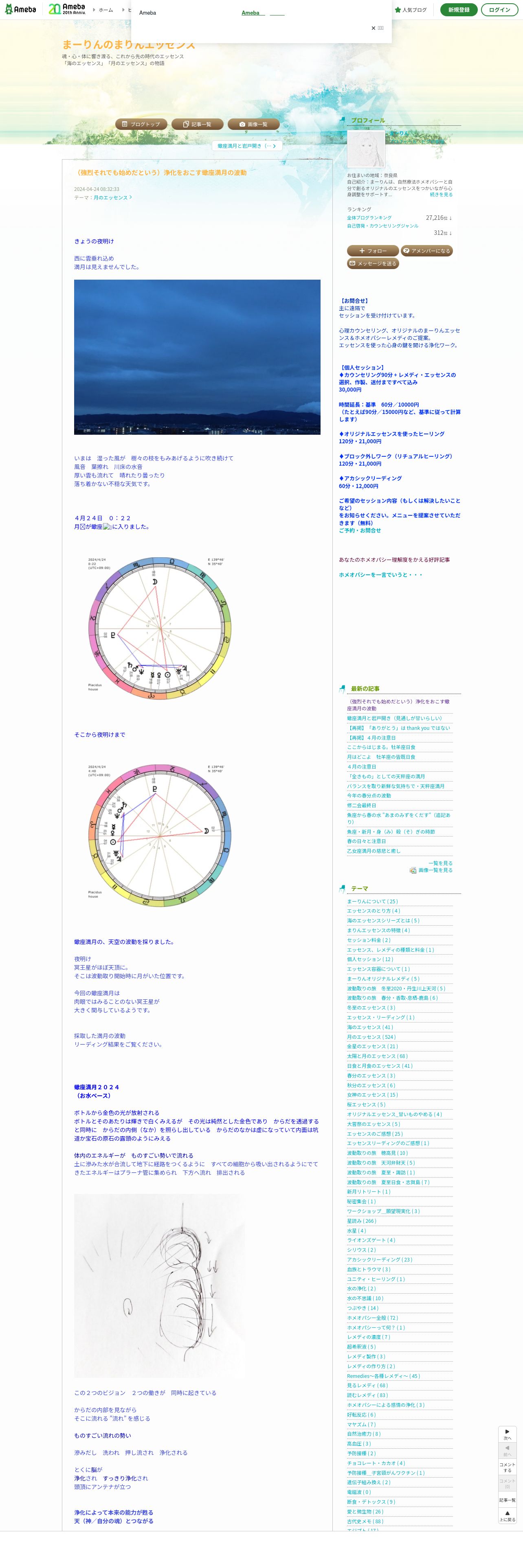The image size is (523, 1568).
Task: Open theme 太陽と月のエッセンス (68)
Action: tap(378, 1057)
